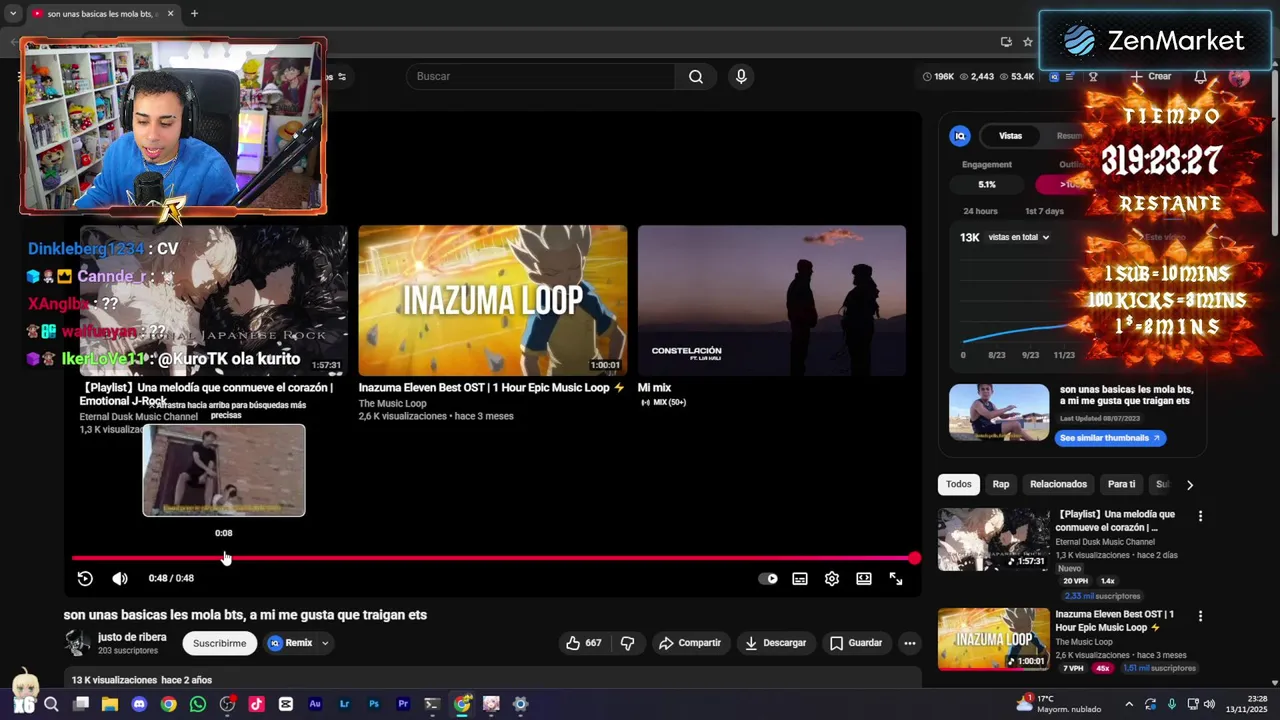Open 'Mi mix' Constelación thumbnail
The width and height of the screenshot is (1280, 720).
[772, 301]
